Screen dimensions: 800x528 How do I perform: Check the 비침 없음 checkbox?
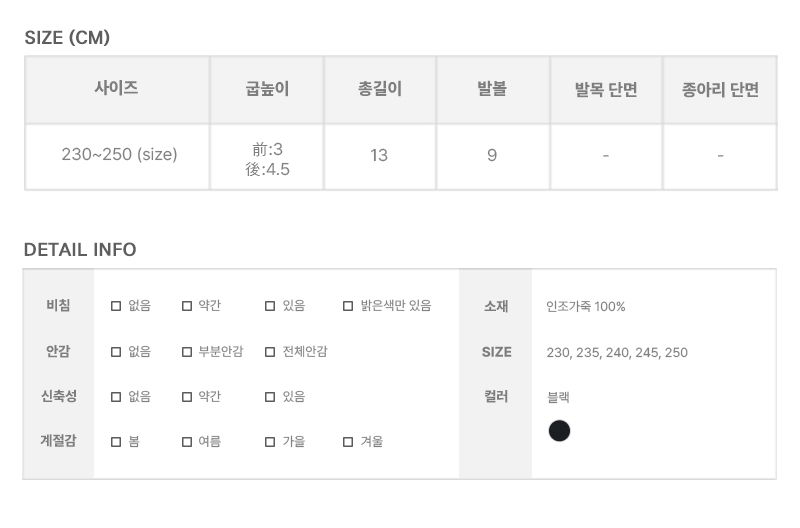116,306
